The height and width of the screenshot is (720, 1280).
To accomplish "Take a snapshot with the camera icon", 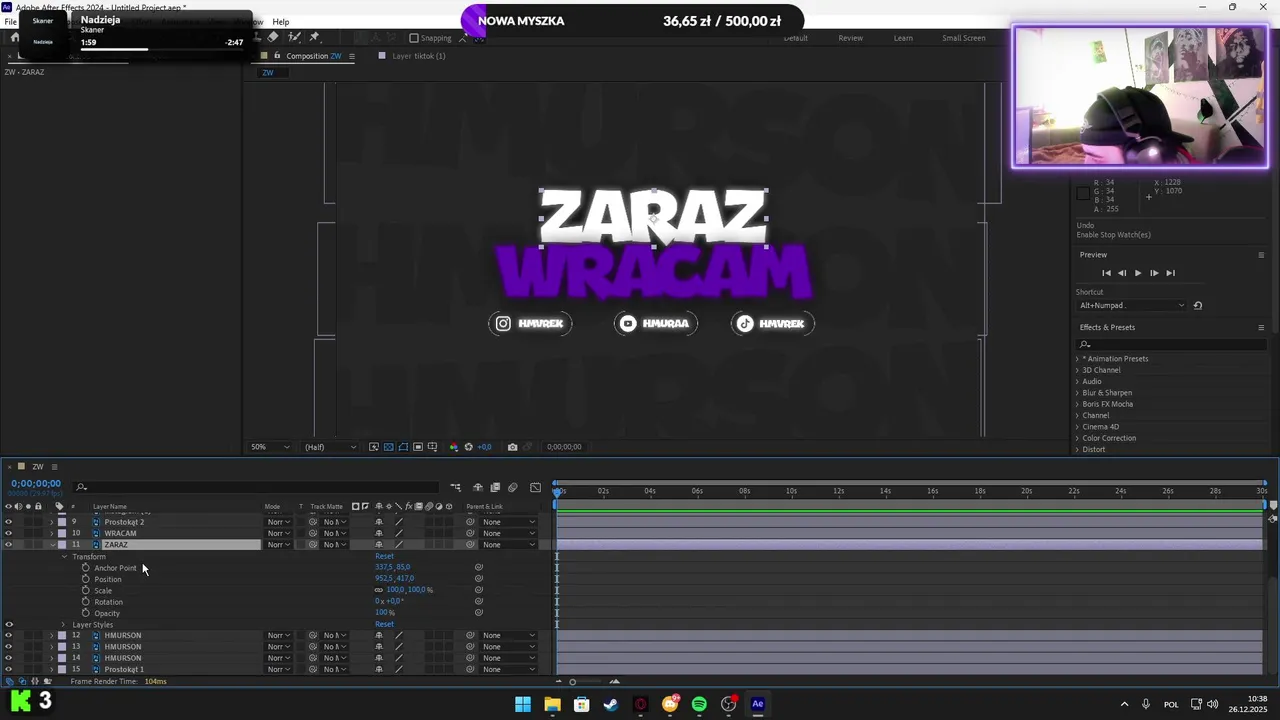I will click(x=513, y=447).
